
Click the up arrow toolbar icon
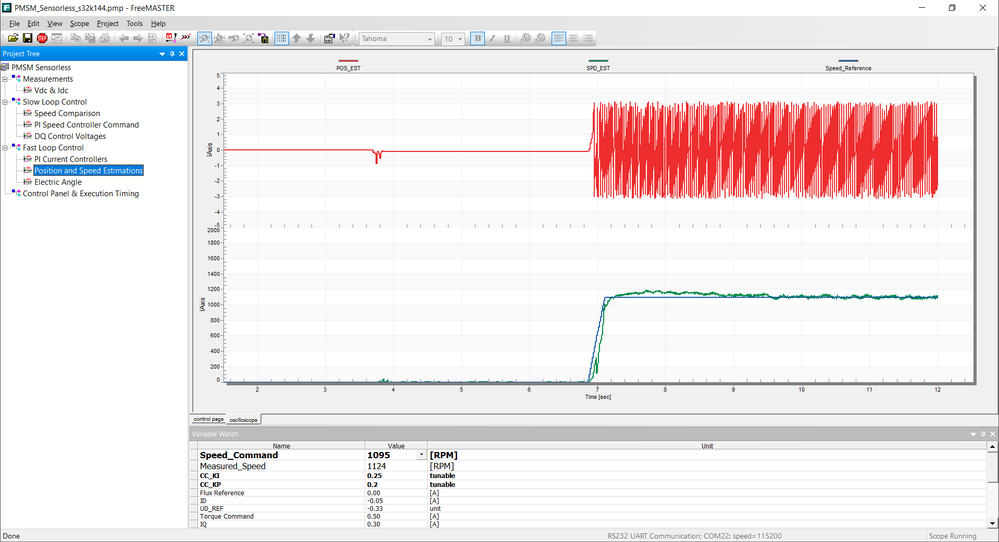[297, 39]
